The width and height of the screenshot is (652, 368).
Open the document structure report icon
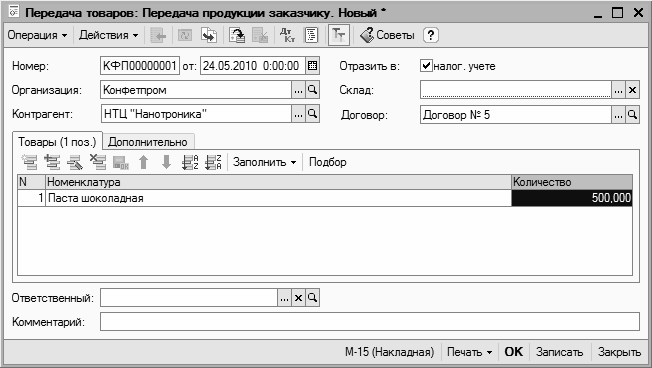(311, 35)
